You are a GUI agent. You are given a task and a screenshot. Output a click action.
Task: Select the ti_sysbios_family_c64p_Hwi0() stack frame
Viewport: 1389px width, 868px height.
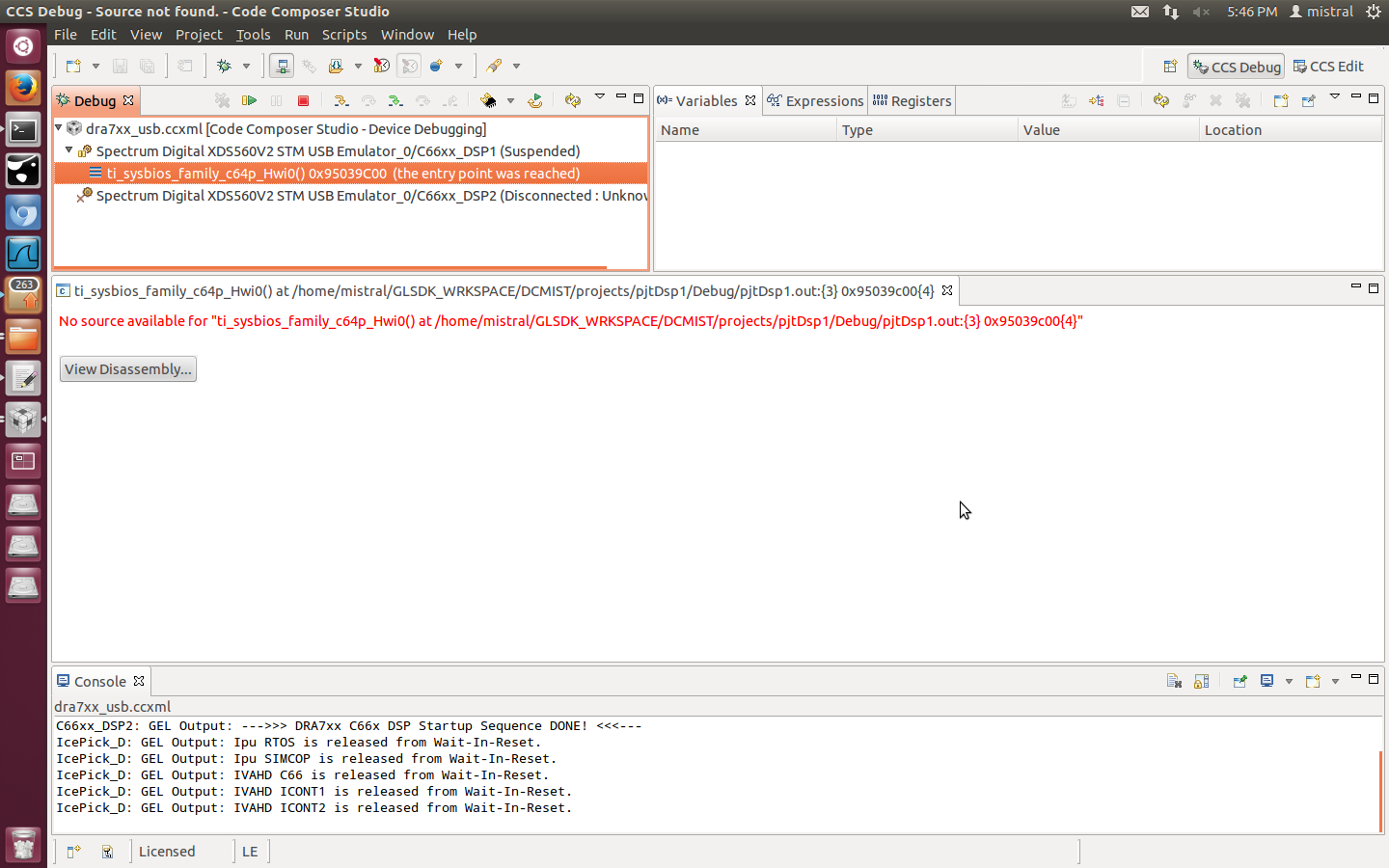(350, 174)
